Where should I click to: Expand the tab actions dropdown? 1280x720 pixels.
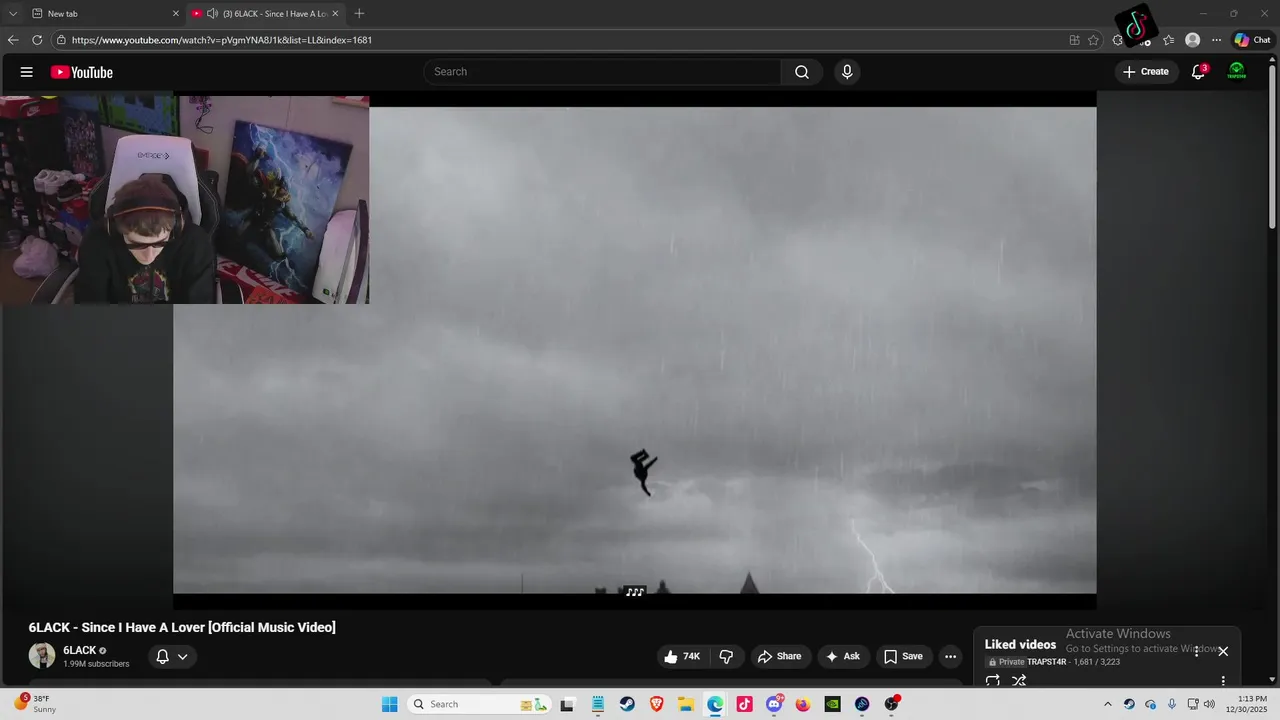pos(13,13)
